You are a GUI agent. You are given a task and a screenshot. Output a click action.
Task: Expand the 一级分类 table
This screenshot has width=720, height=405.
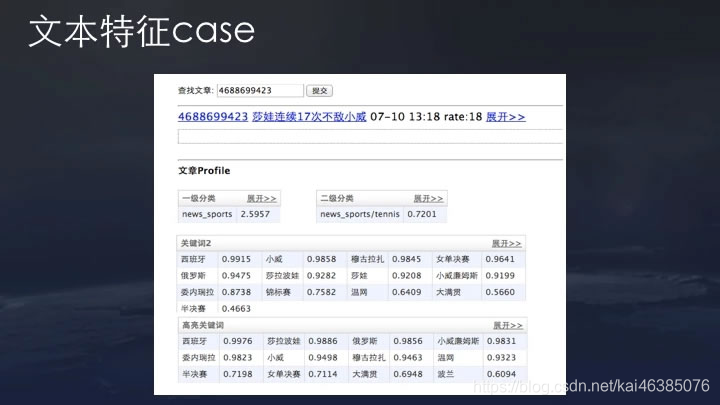click(261, 198)
